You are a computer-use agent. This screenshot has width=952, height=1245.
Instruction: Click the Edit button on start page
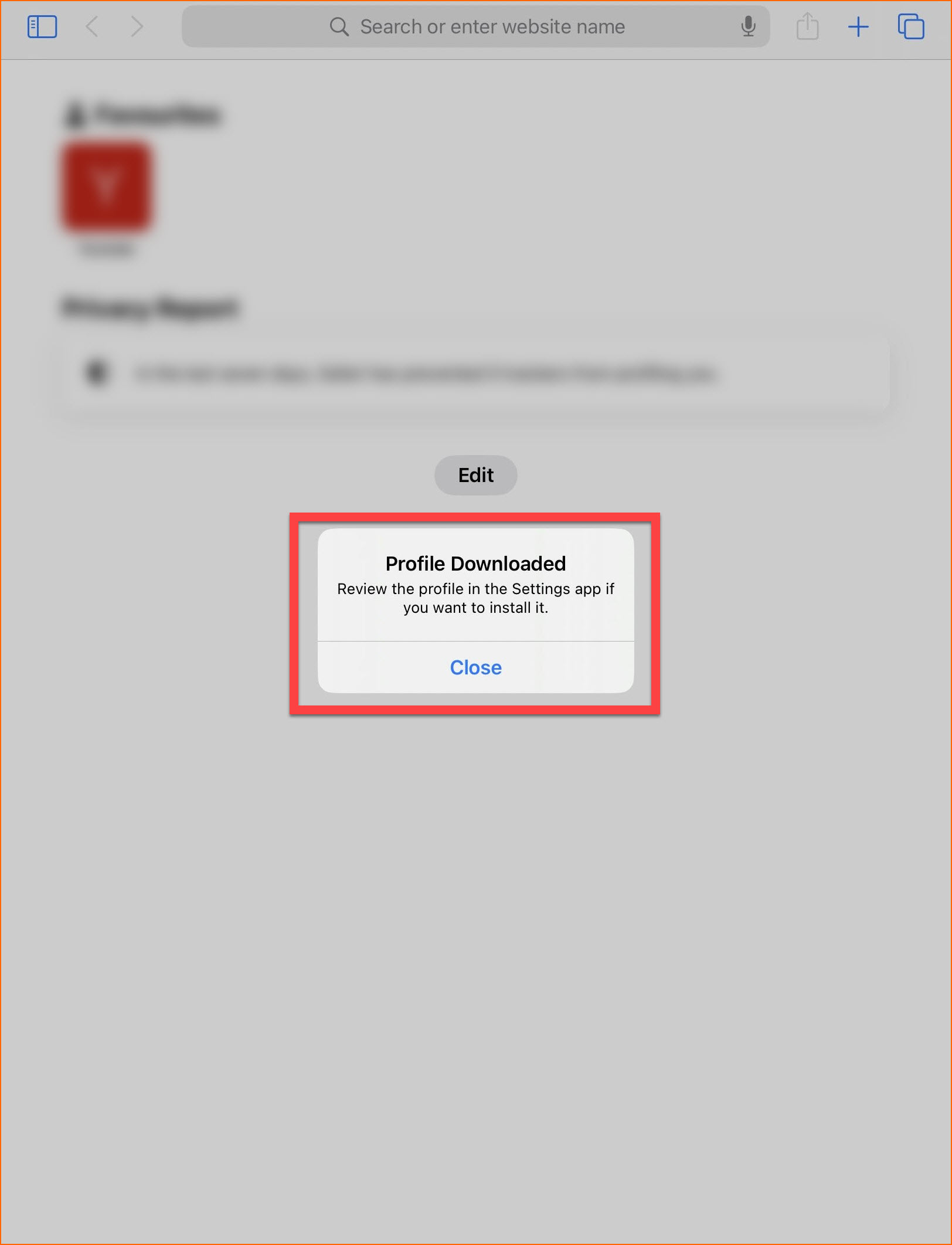[475, 475]
